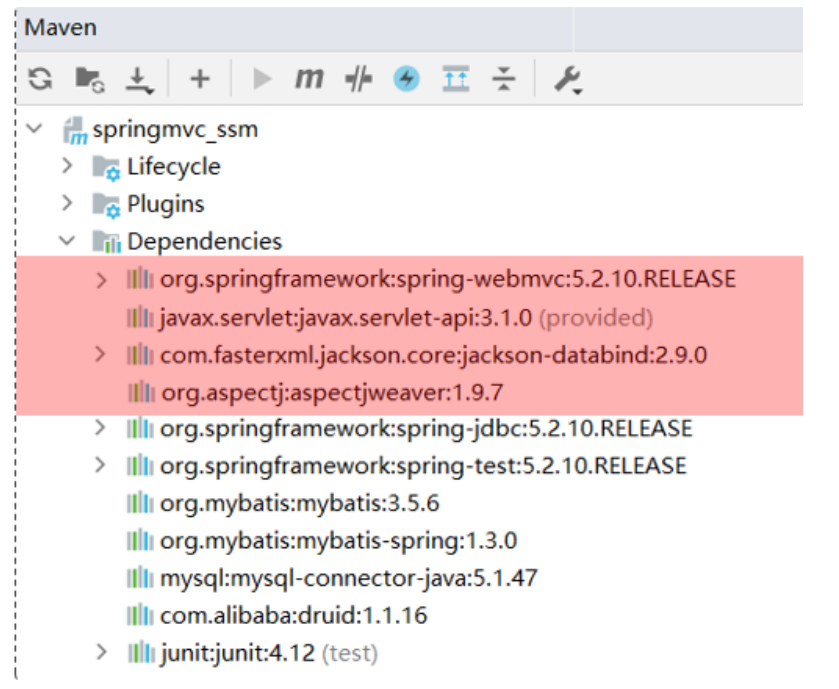
Task: Click the Maven panel title
Action: point(60,28)
